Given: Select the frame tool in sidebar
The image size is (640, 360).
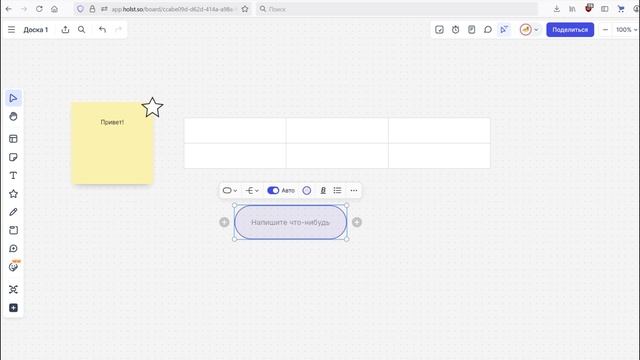Looking at the screenshot, I should [x=13, y=230].
